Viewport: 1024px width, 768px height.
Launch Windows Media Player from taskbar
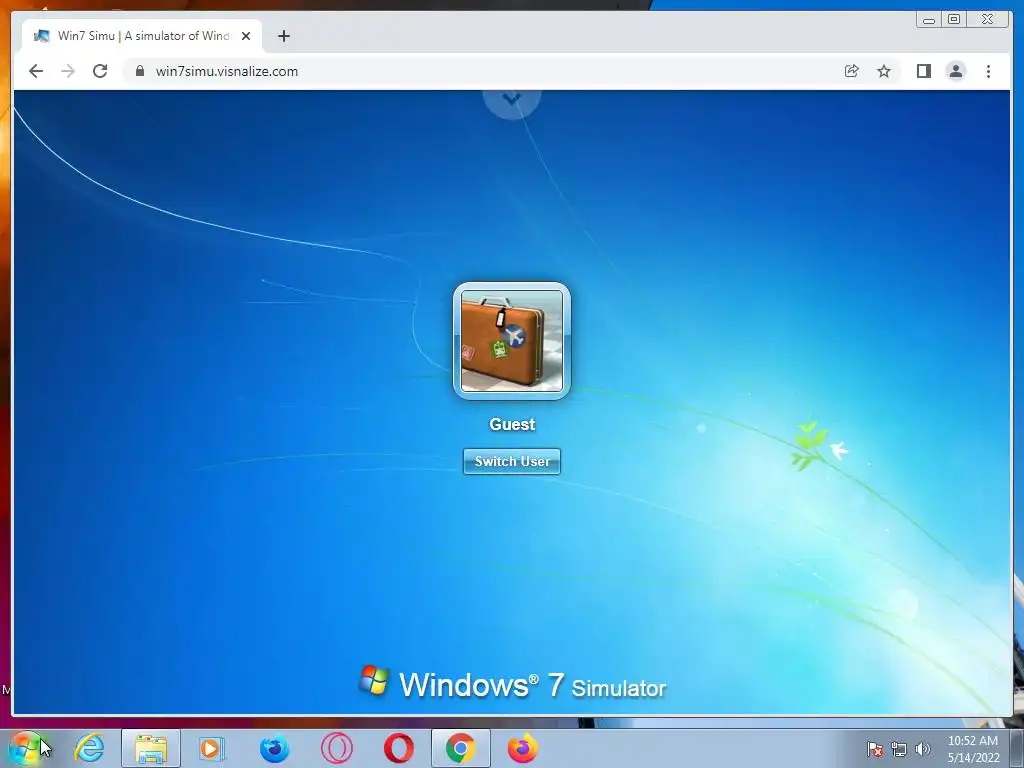[212, 749]
